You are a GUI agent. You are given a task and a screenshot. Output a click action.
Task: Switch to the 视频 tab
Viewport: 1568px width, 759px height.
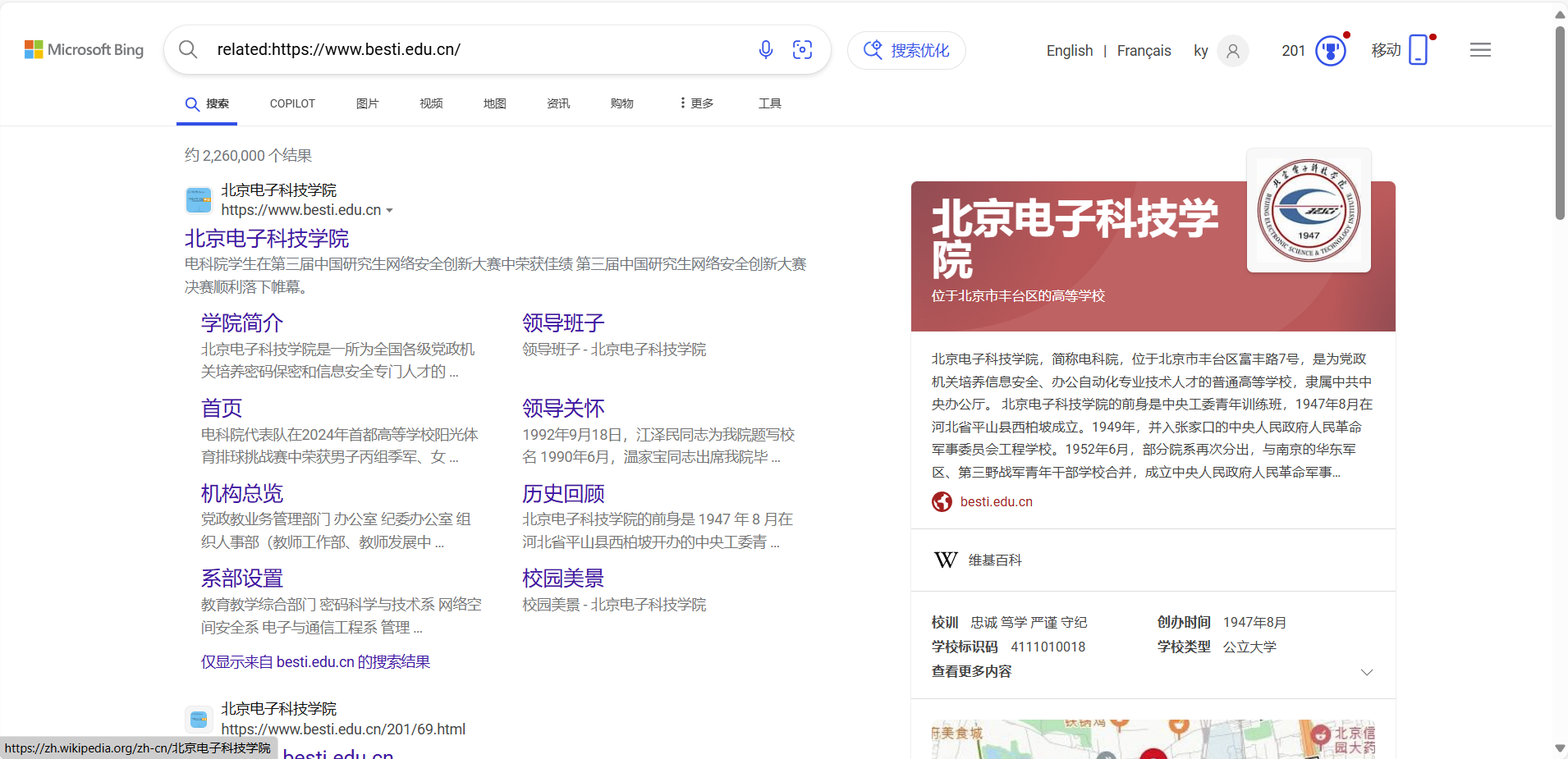pos(431,103)
